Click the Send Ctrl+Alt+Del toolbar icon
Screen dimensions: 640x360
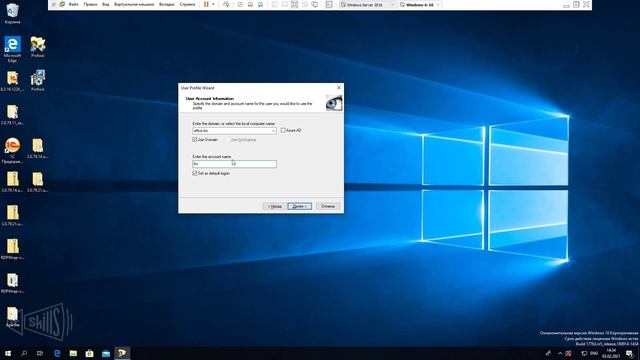click(226, 4)
